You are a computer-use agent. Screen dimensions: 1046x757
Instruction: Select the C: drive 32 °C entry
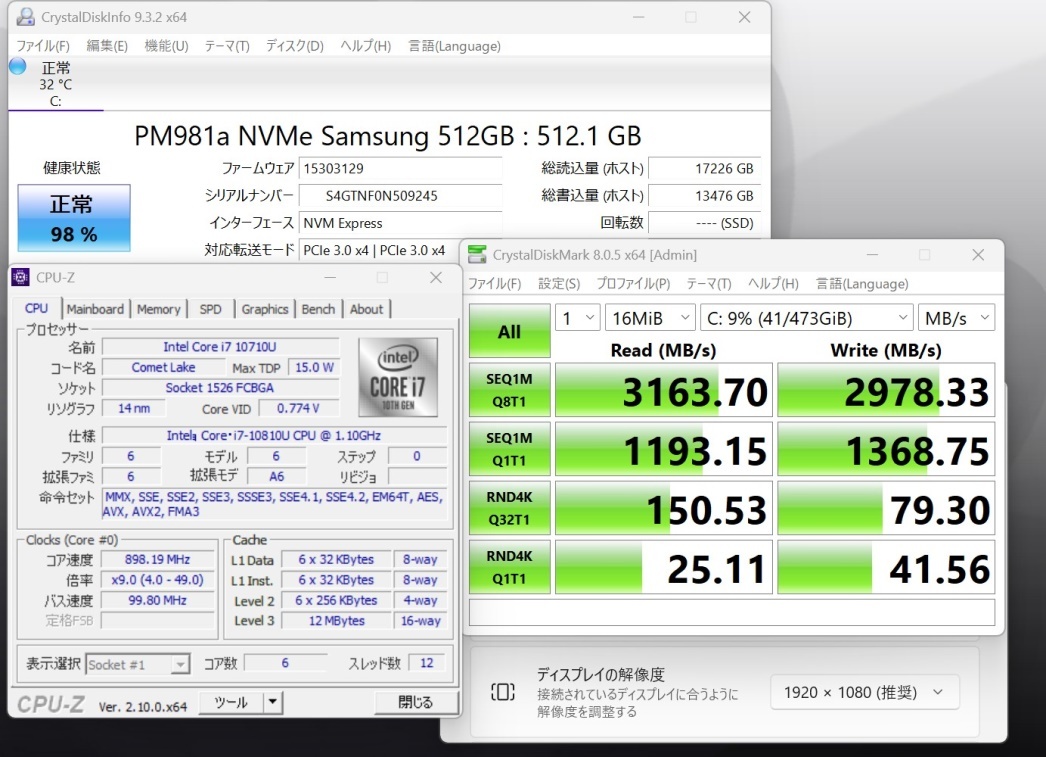coord(55,83)
